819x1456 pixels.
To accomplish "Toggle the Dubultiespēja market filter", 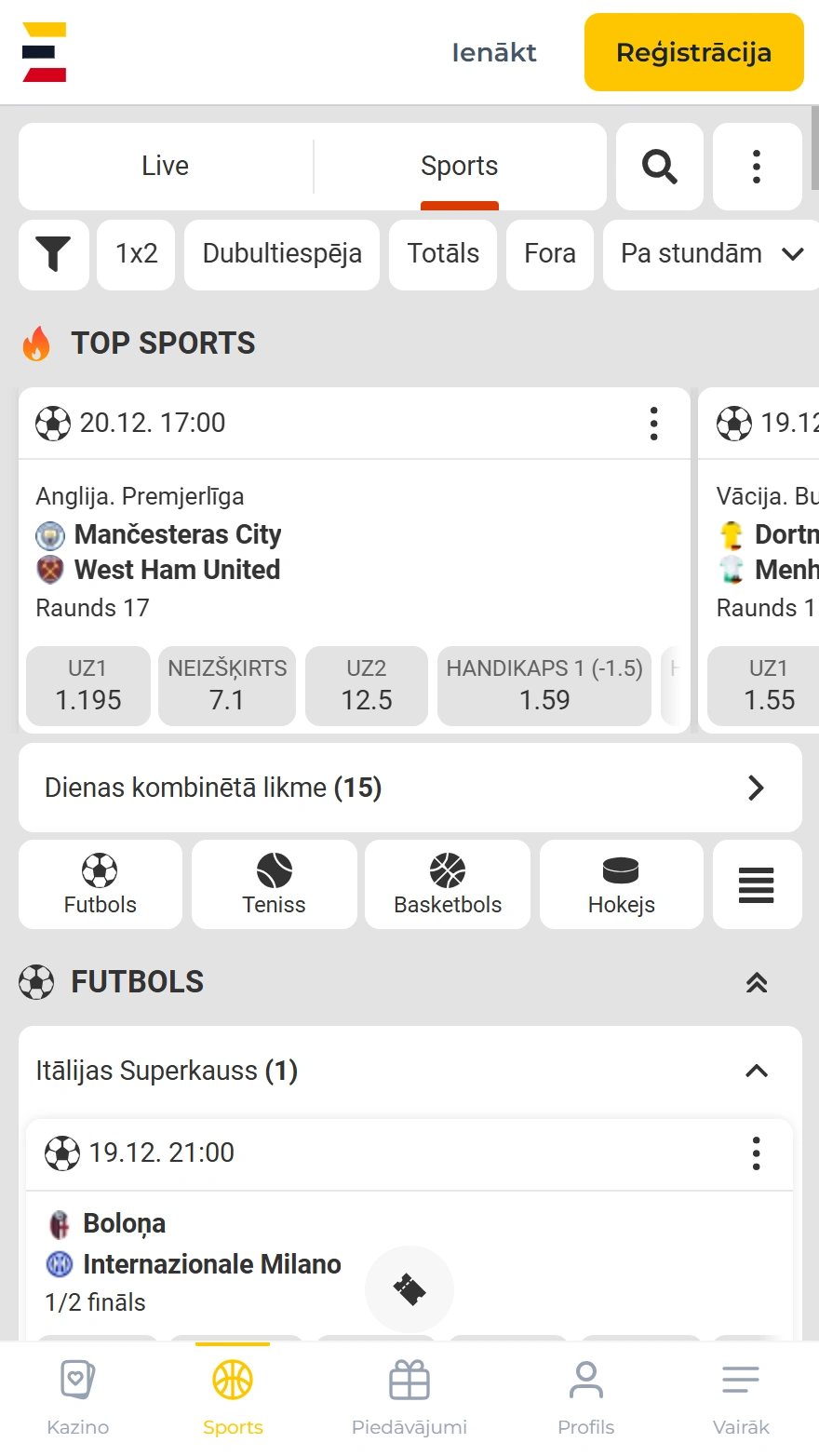I will tap(282, 254).
